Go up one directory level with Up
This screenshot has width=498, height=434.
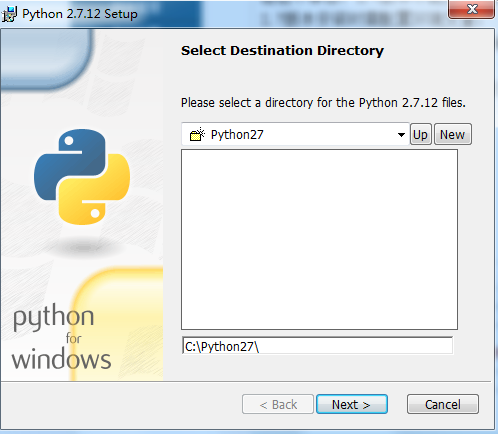tap(421, 134)
